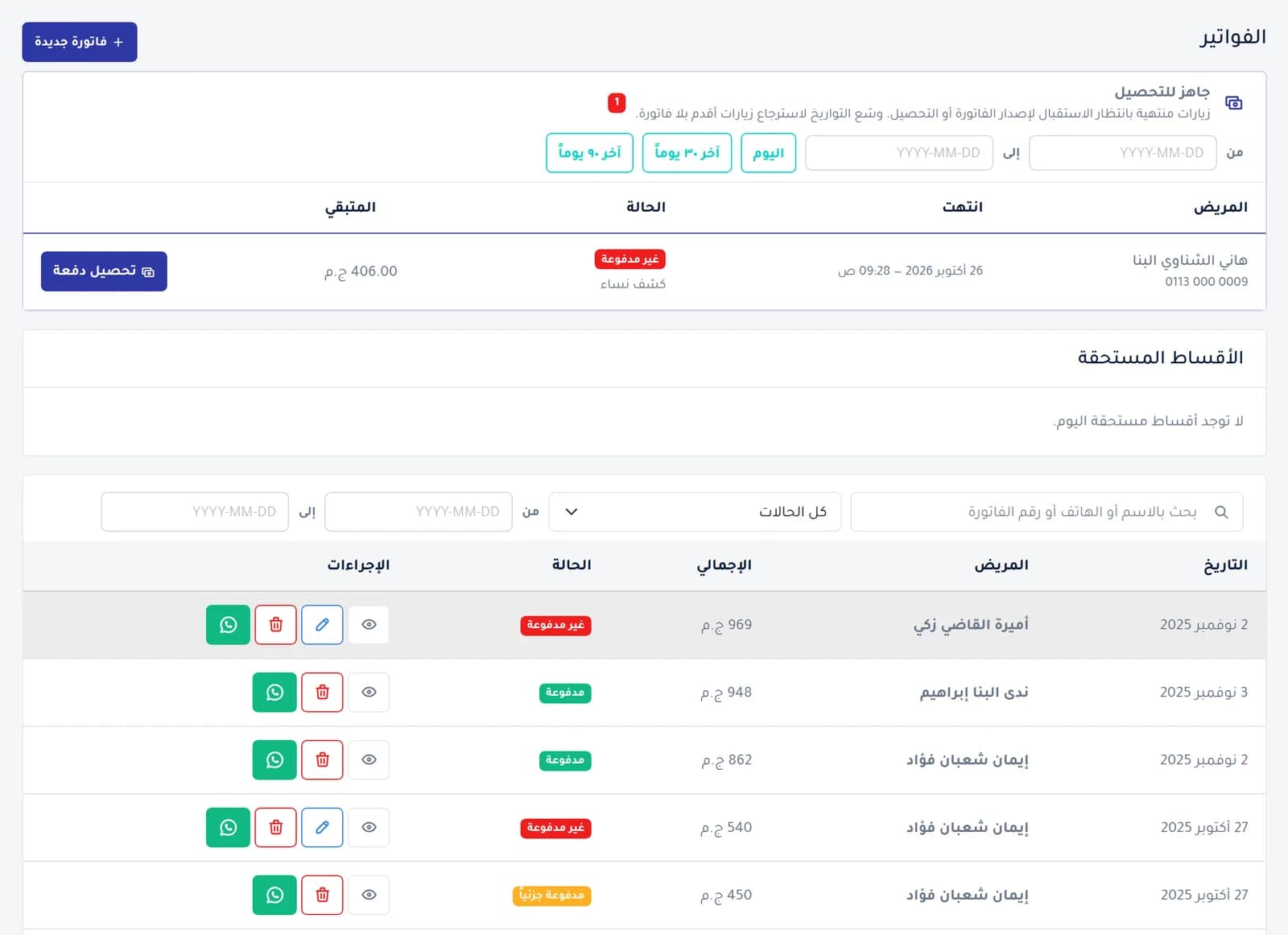Delete the 450 ج.م invoice
This screenshot has height=935, width=1288.
[322, 896]
